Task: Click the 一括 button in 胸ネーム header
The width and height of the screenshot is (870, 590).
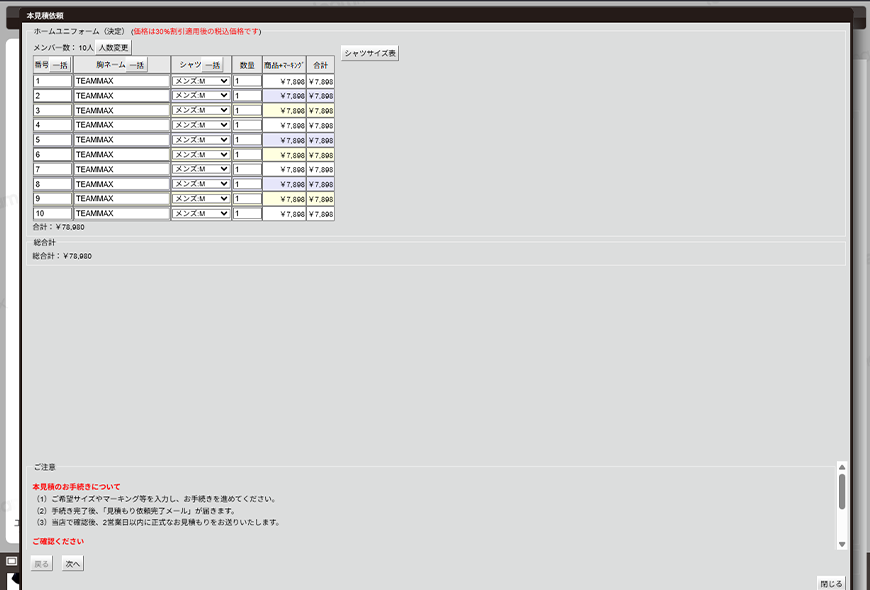Action: click(x=136, y=65)
